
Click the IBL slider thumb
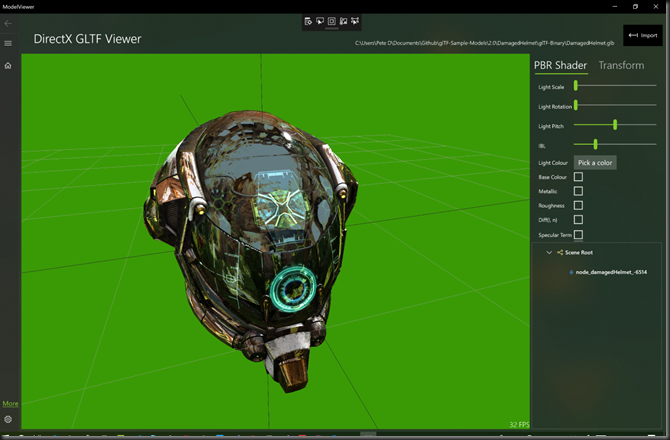click(x=595, y=144)
